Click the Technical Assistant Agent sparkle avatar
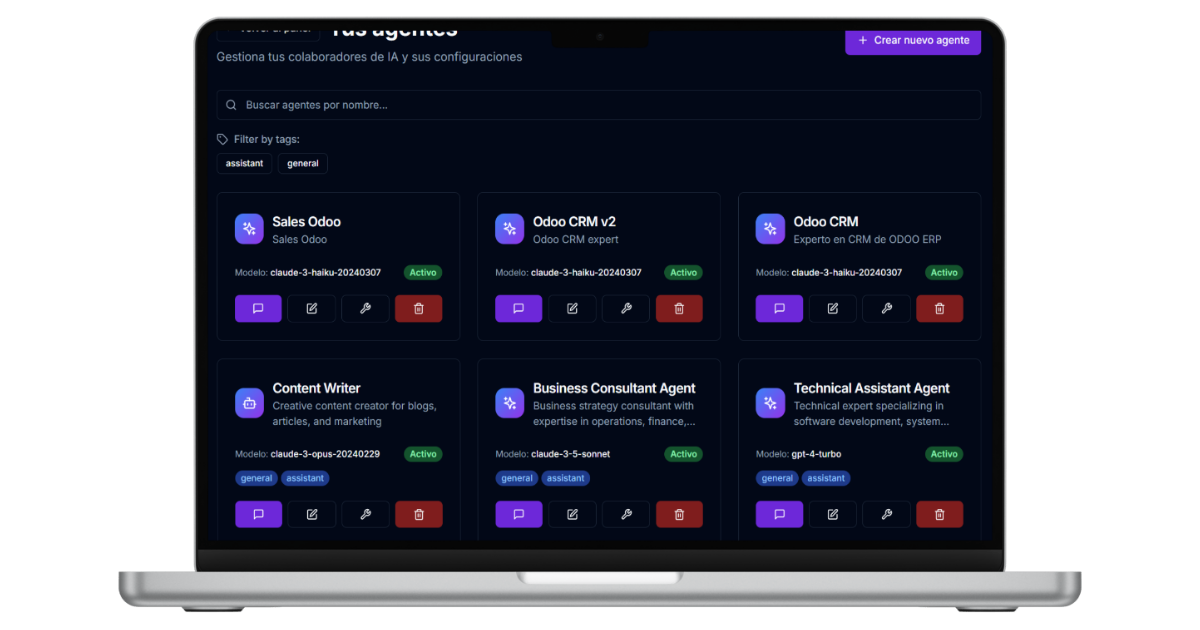 tap(770, 403)
